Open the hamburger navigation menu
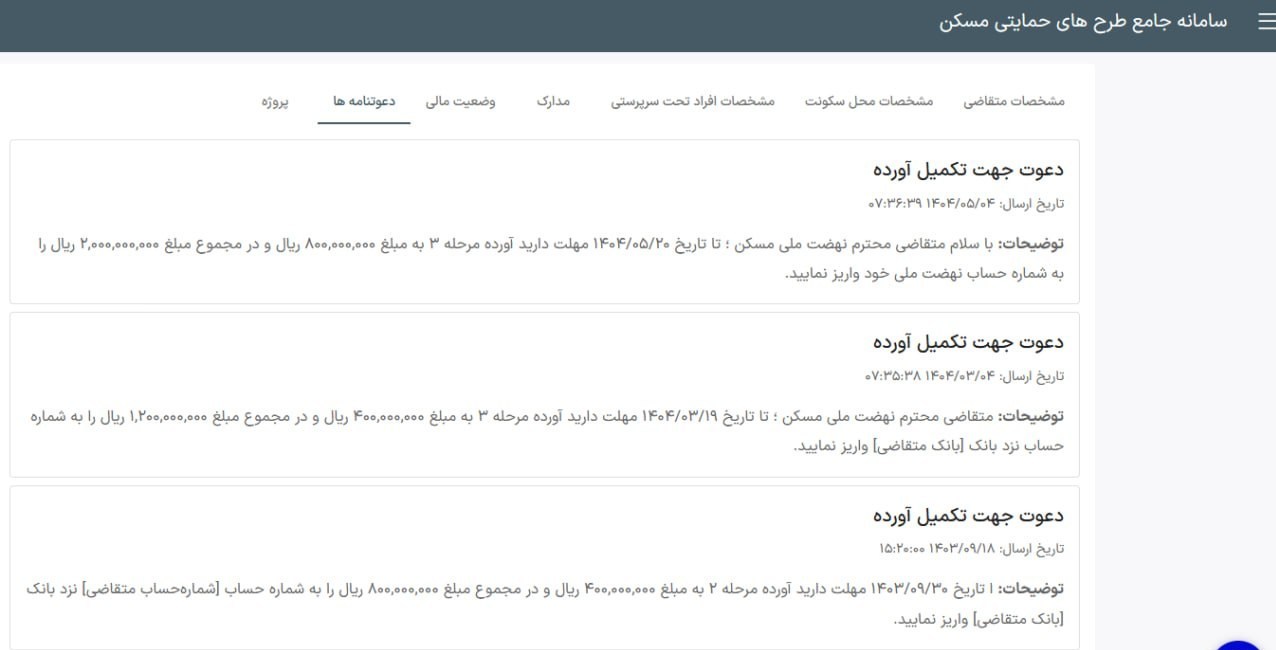 [x=1266, y=20]
